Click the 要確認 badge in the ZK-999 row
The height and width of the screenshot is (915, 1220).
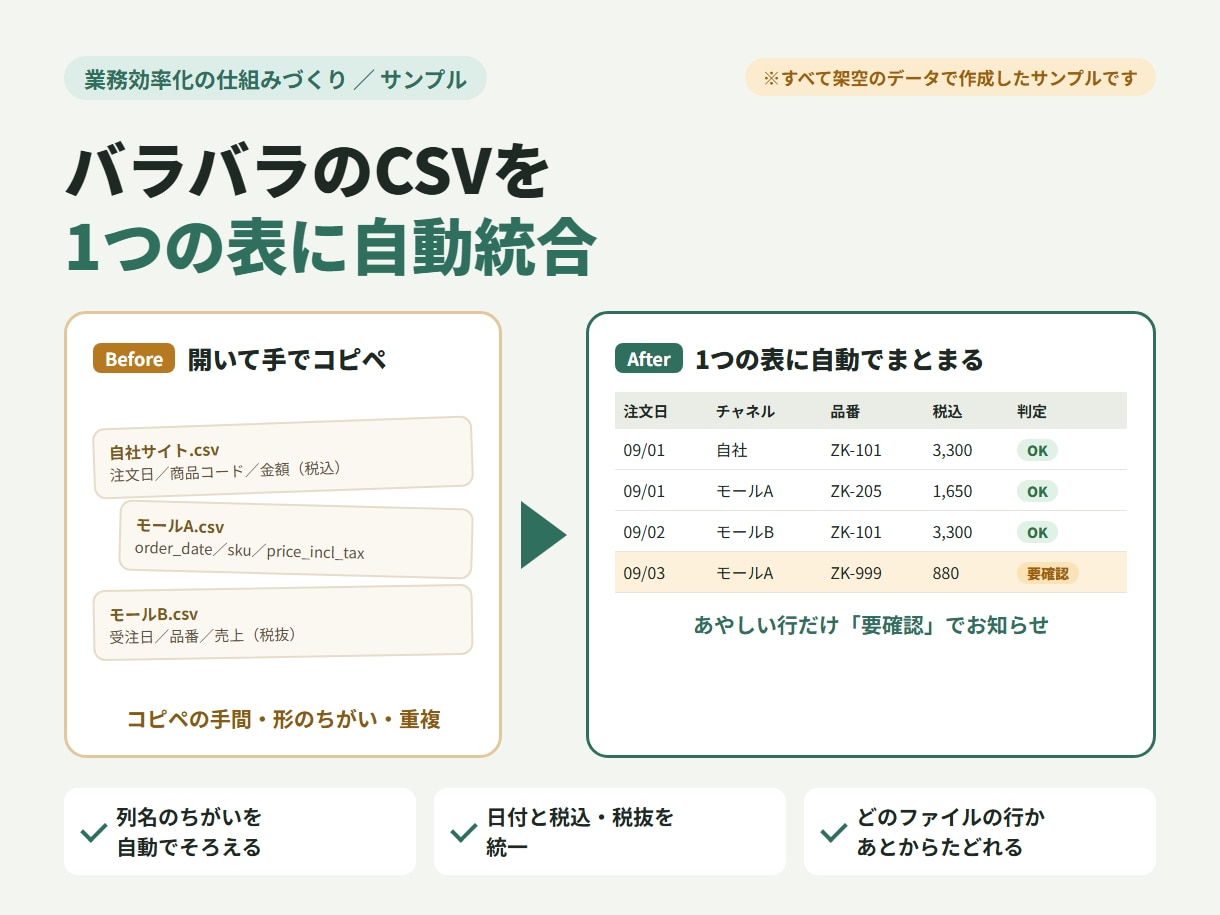(1048, 573)
